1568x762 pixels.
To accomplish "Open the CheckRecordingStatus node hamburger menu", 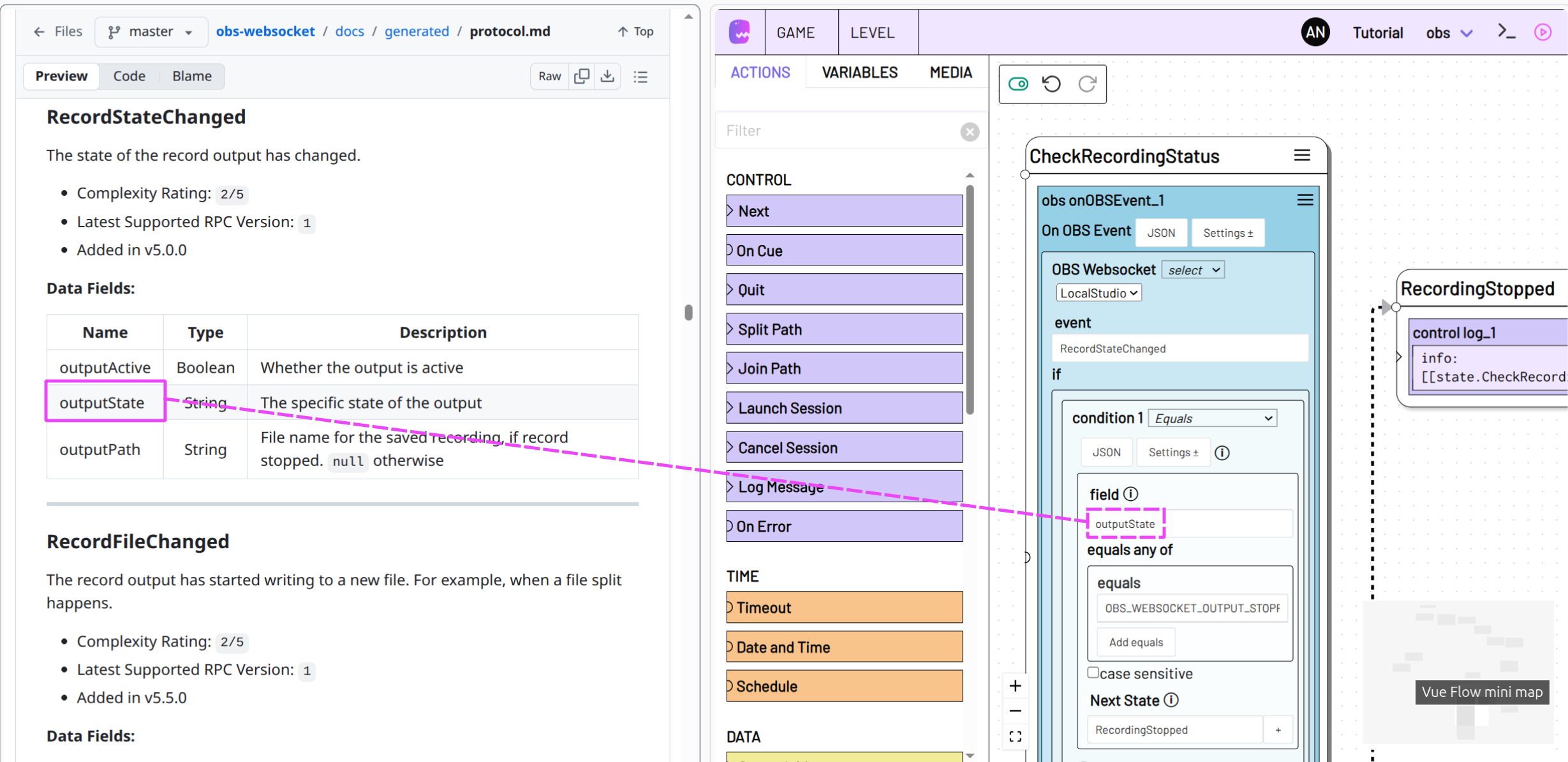I will [1301, 155].
